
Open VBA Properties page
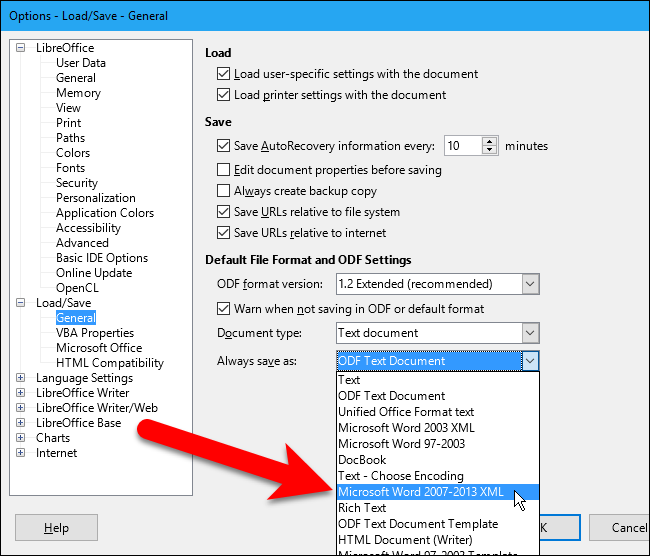95,333
